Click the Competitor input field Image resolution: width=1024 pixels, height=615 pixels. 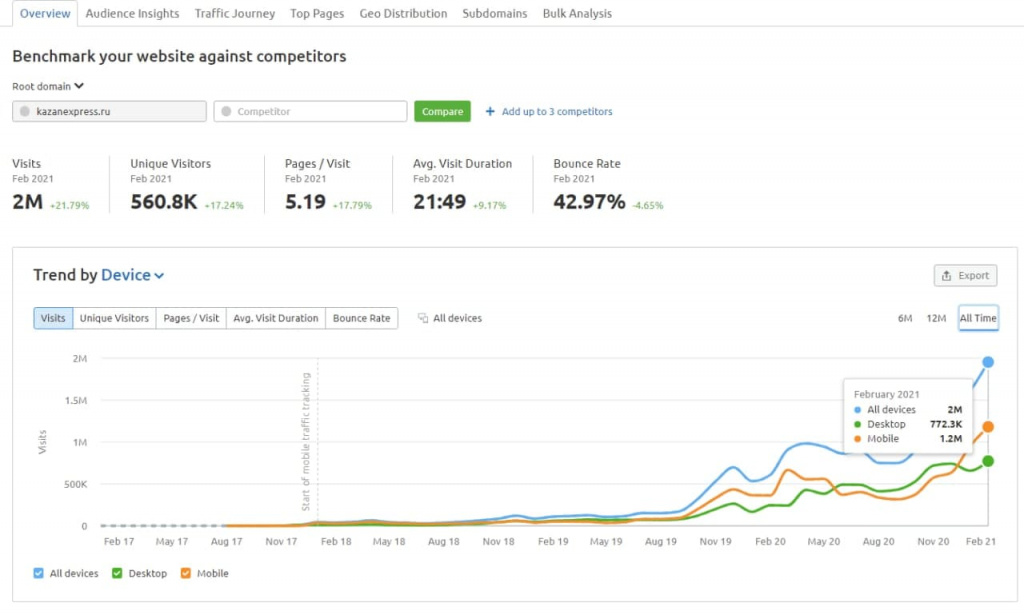310,112
